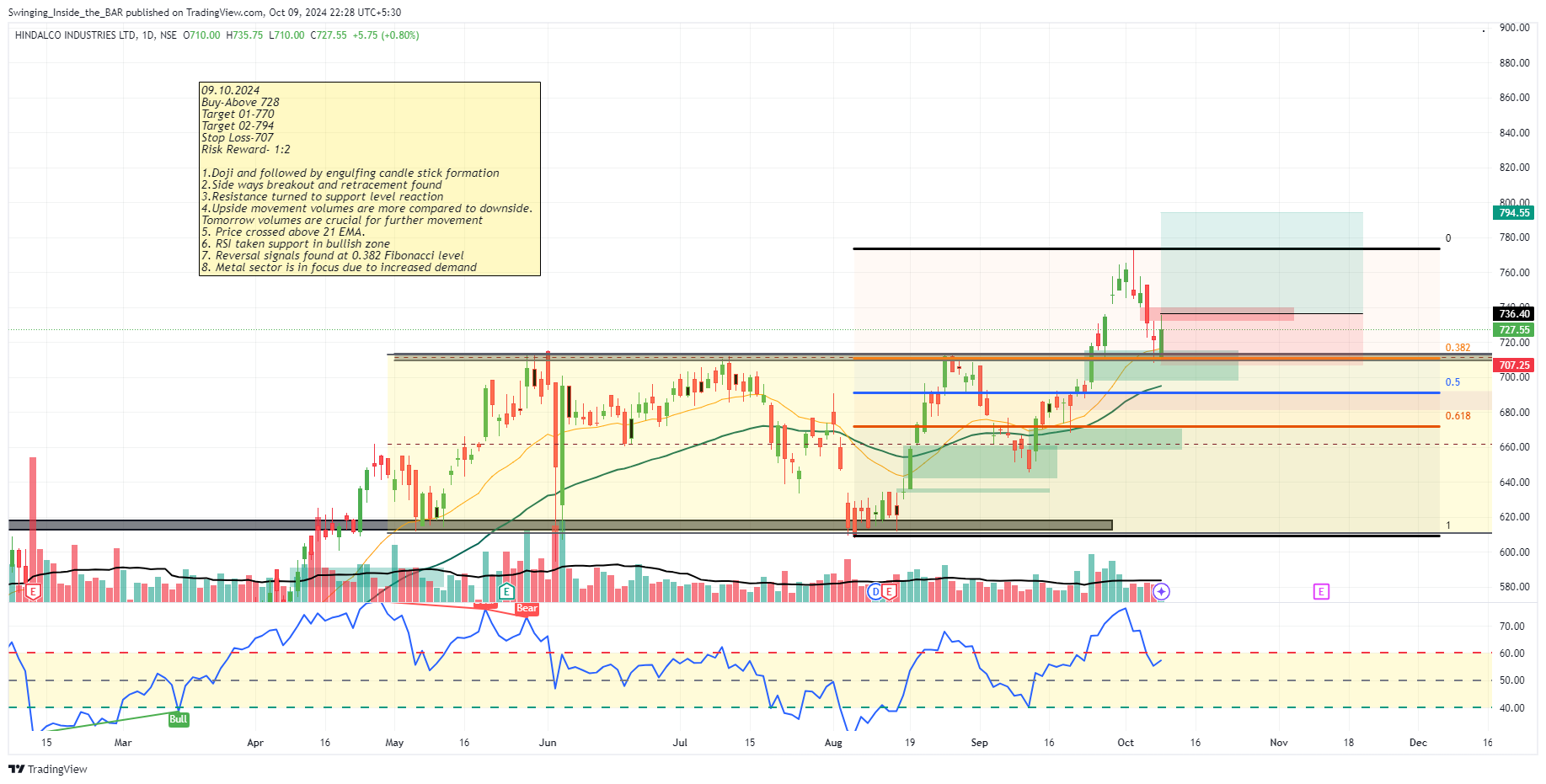Click the green 727.55 current price label
1546x784 pixels.
coord(1514,330)
